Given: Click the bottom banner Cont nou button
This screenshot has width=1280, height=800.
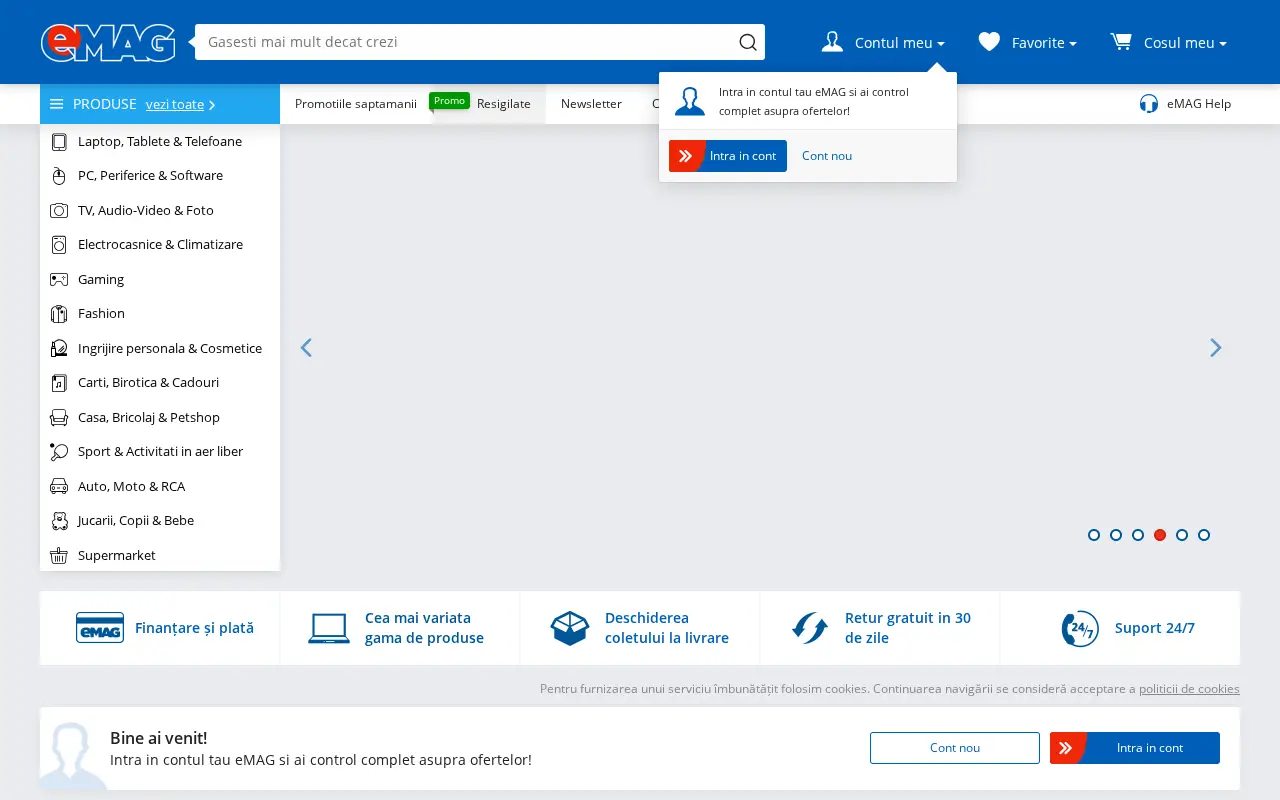Looking at the screenshot, I should coord(955,748).
